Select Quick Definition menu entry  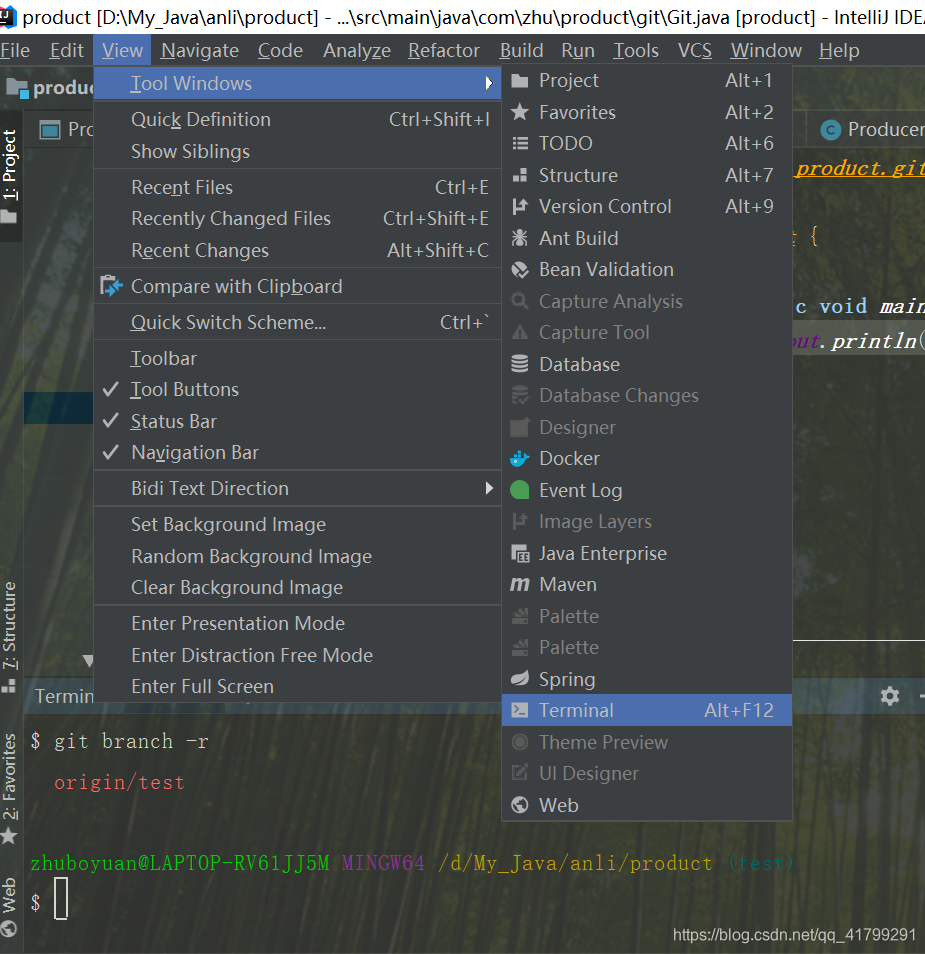[x=298, y=119]
